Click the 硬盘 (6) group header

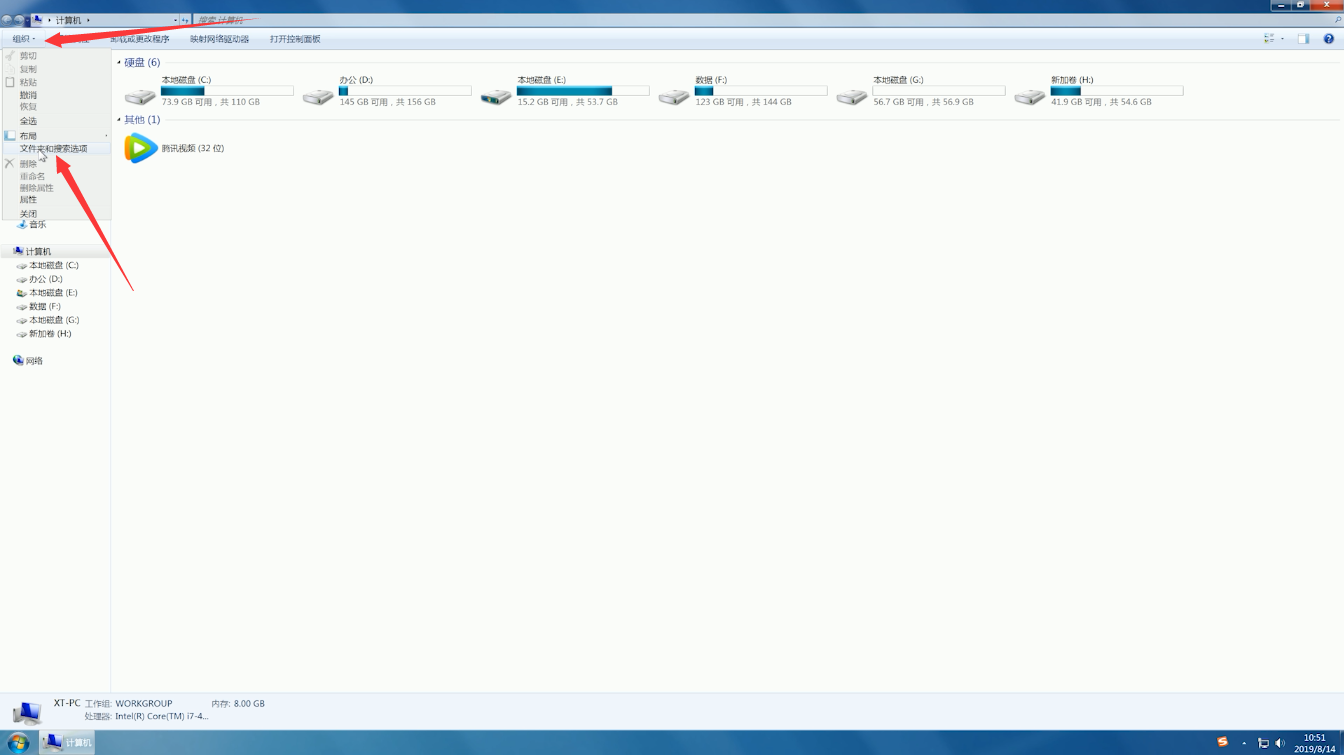click(142, 62)
